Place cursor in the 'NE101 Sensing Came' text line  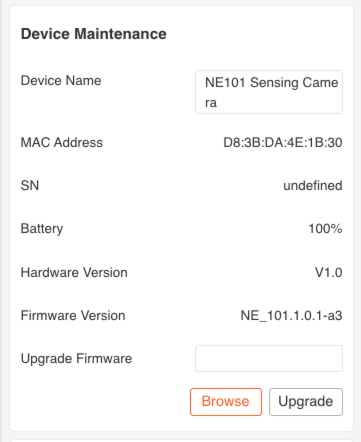pos(271,82)
